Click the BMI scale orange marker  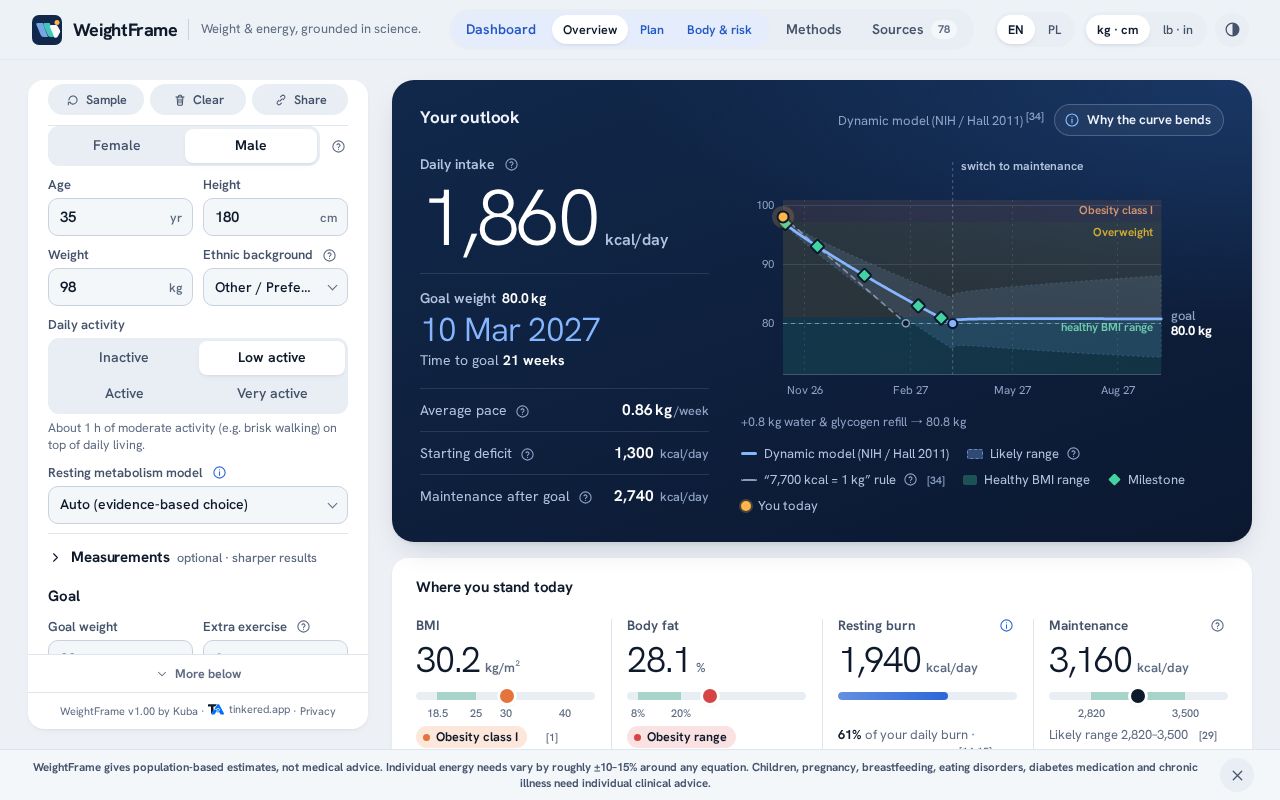click(x=507, y=696)
